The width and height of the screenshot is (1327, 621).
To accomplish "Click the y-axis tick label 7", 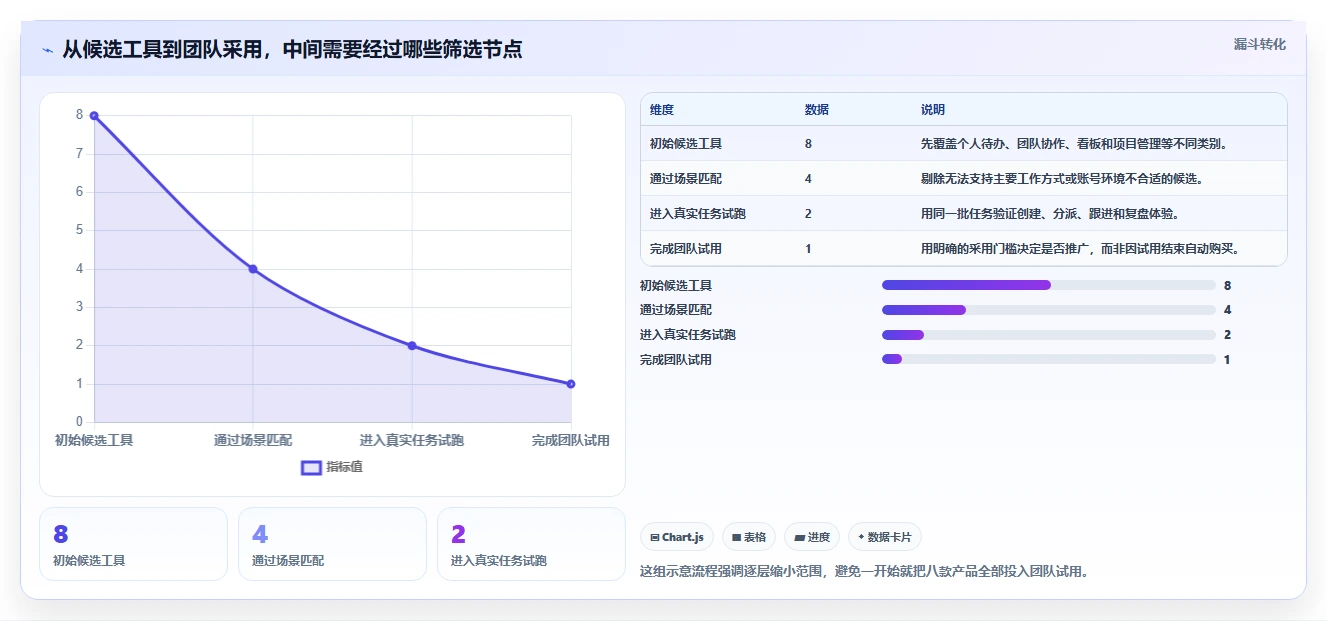I will [x=80, y=154].
